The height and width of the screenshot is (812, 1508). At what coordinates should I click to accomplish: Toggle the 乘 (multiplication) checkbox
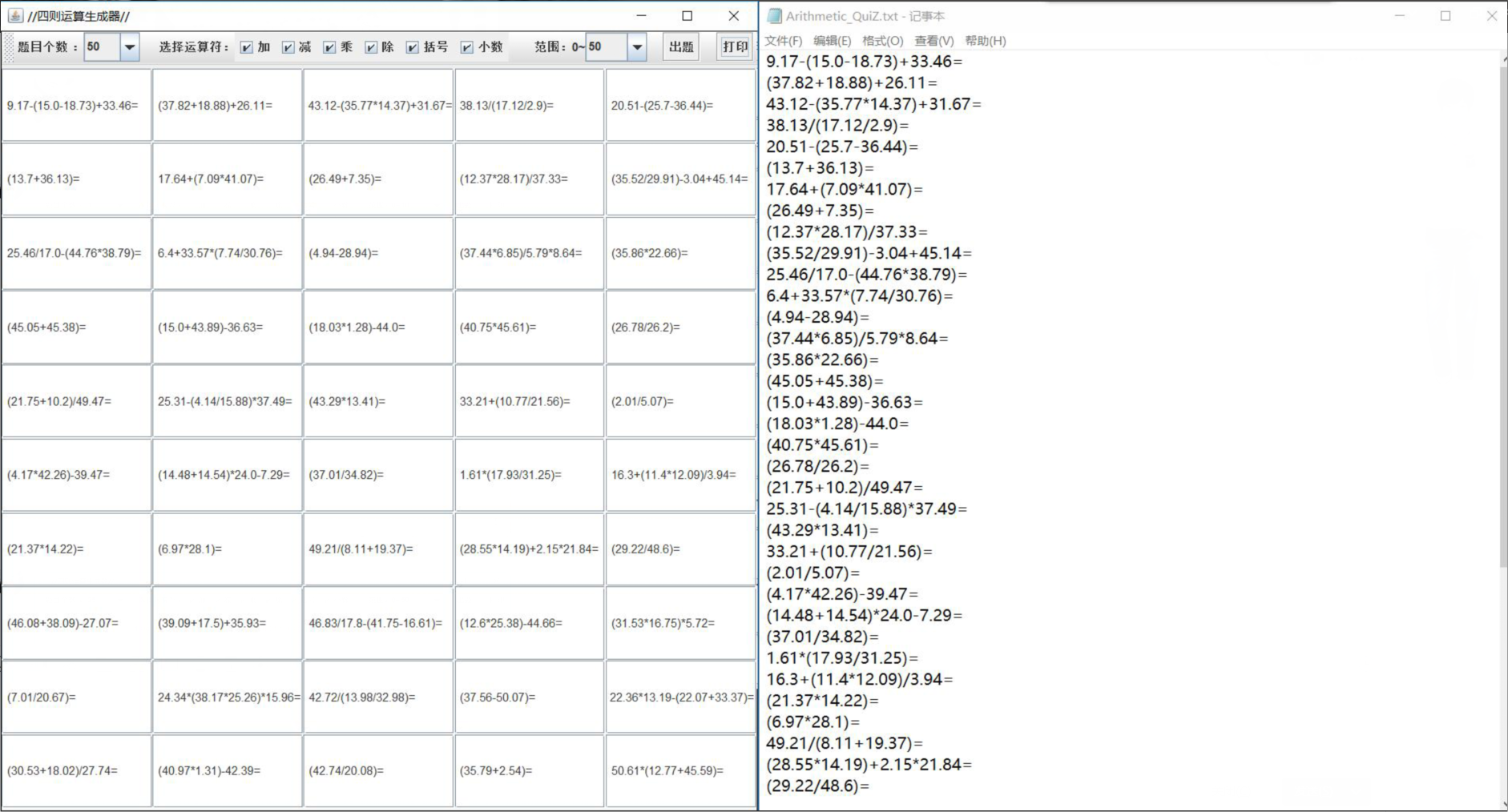click(329, 47)
